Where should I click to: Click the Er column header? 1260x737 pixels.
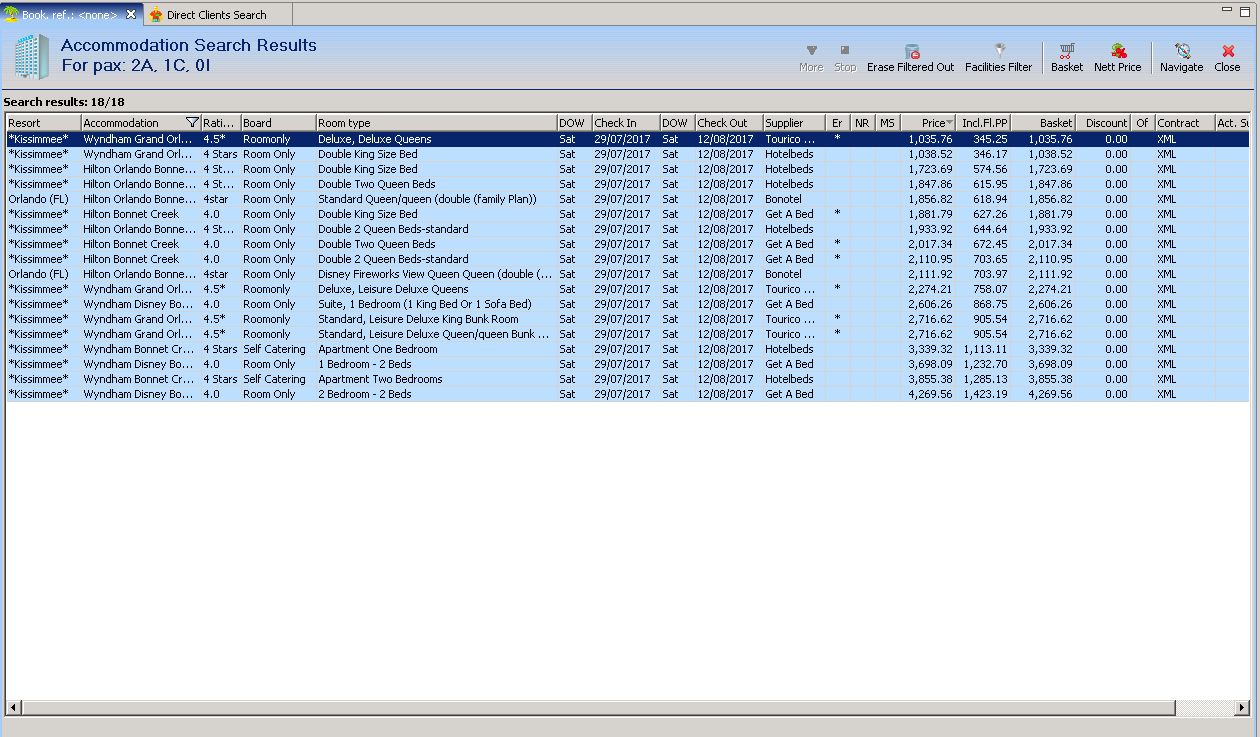(839, 123)
